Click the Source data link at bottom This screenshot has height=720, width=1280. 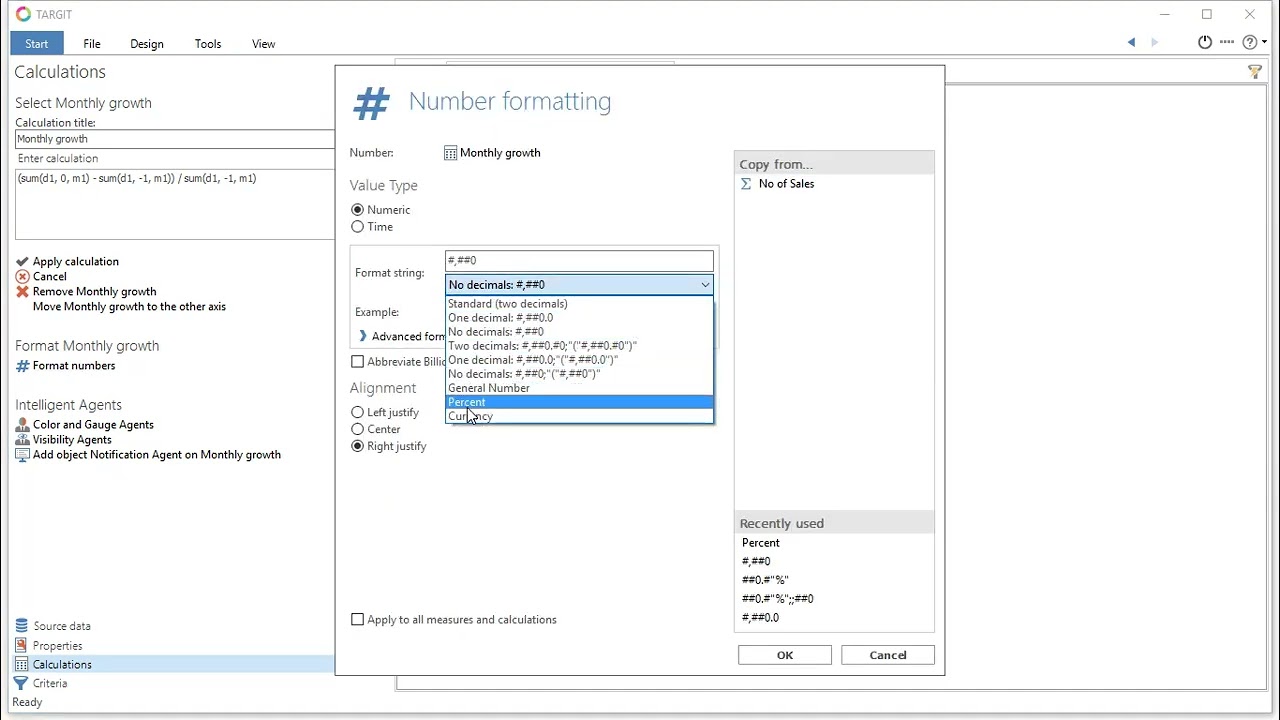click(62, 626)
